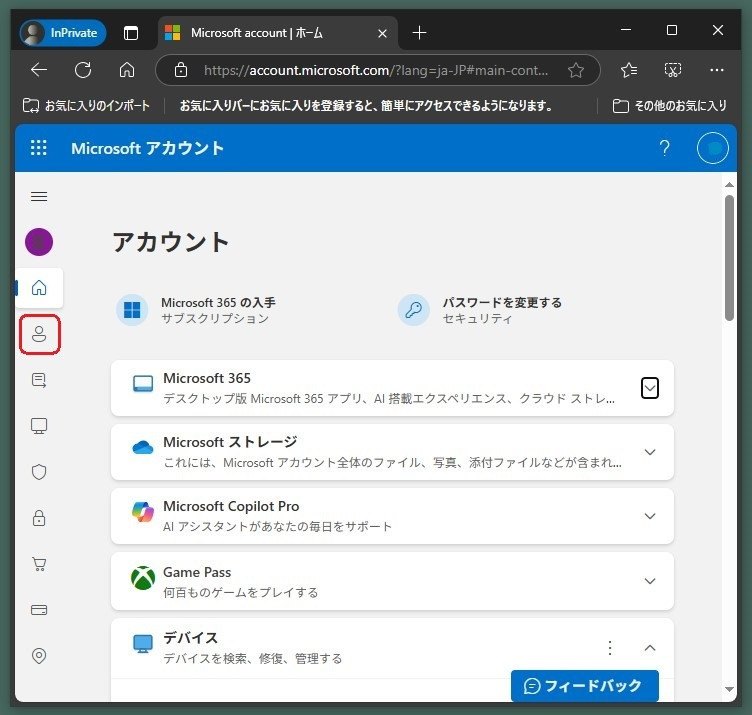Open the Microsoft apps launcher grid

pyautogui.click(x=38, y=148)
